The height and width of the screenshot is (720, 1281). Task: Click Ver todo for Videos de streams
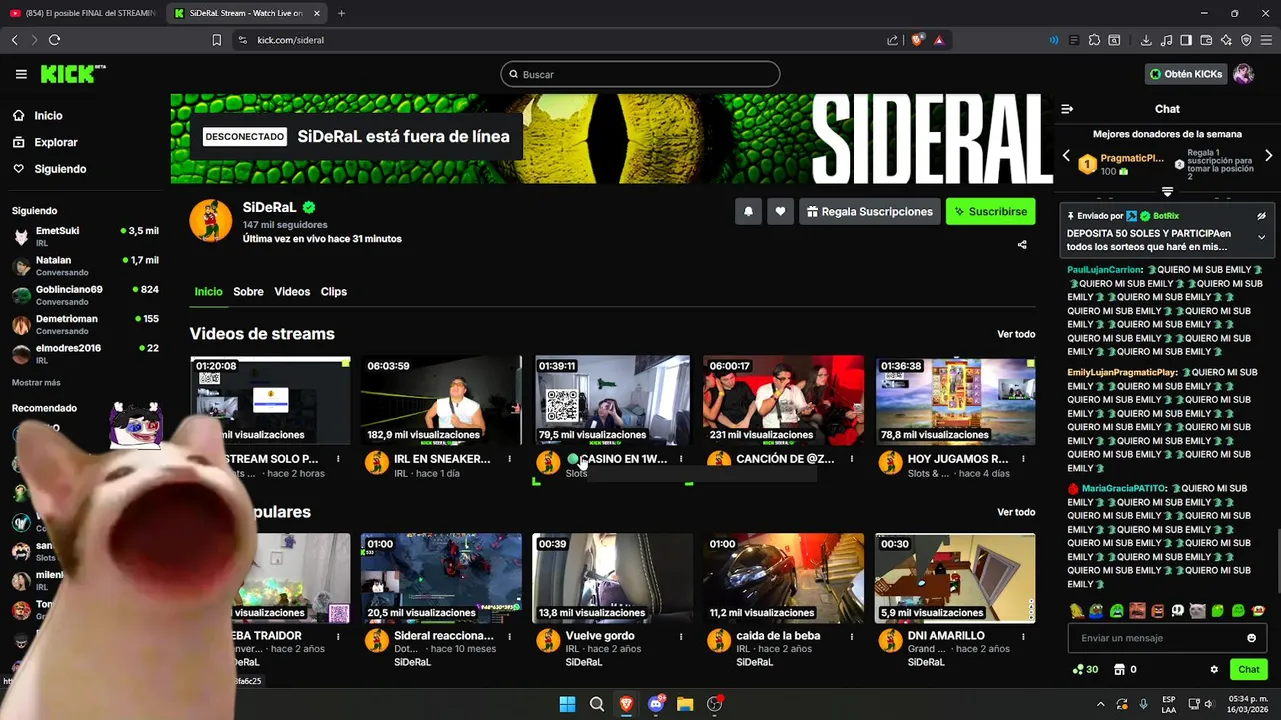click(1016, 334)
